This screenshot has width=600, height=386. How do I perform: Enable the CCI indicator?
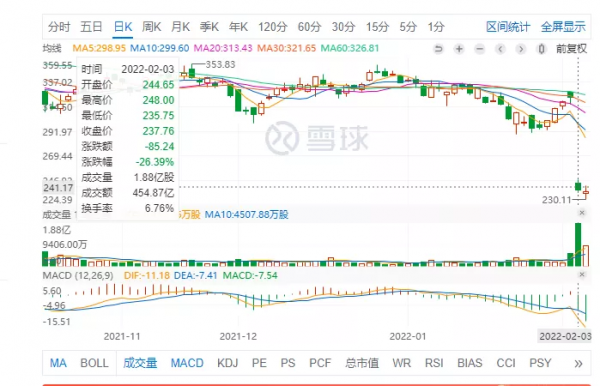(506, 363)
